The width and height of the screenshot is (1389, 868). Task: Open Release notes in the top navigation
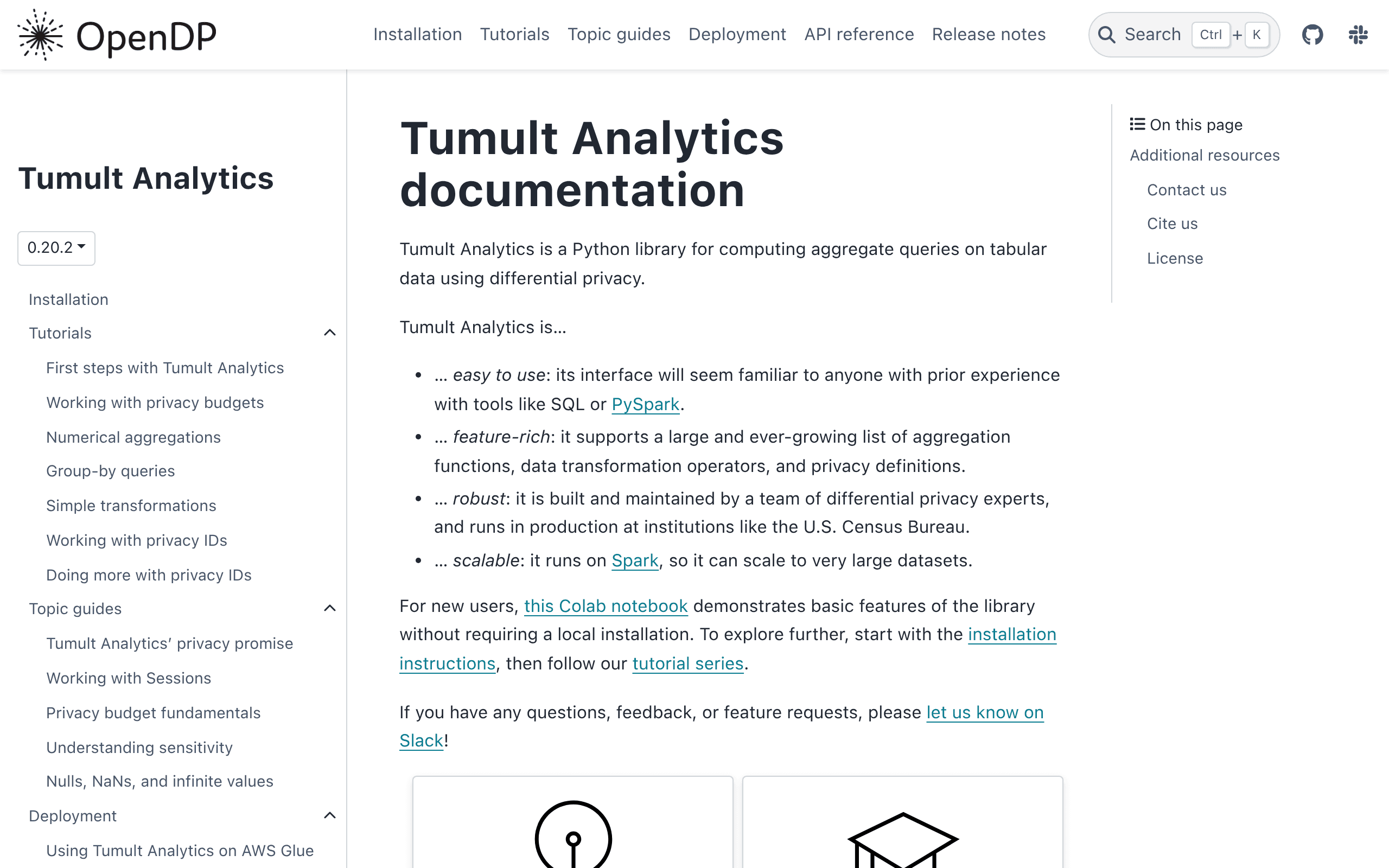(x=989, y=34)
